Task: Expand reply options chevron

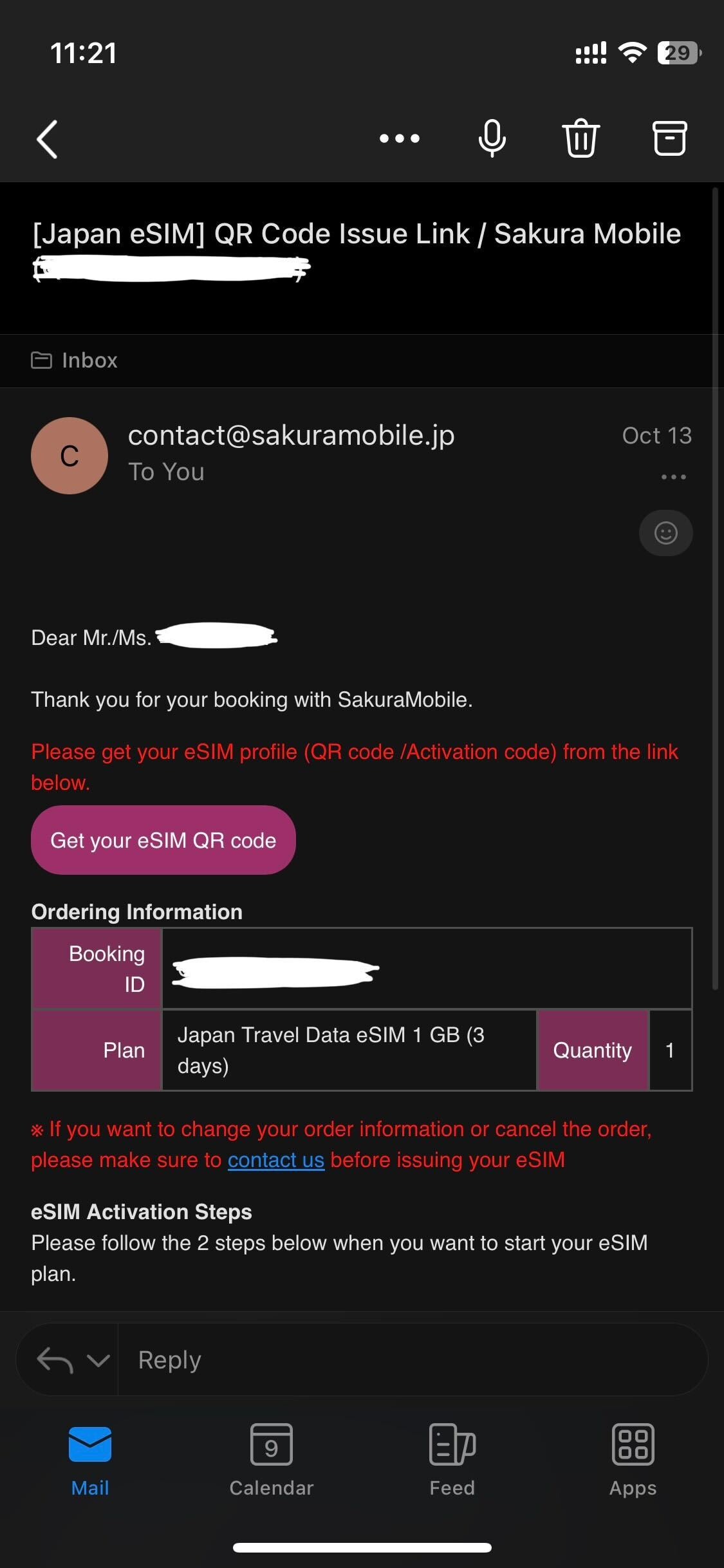Action: pos(98,1360)
